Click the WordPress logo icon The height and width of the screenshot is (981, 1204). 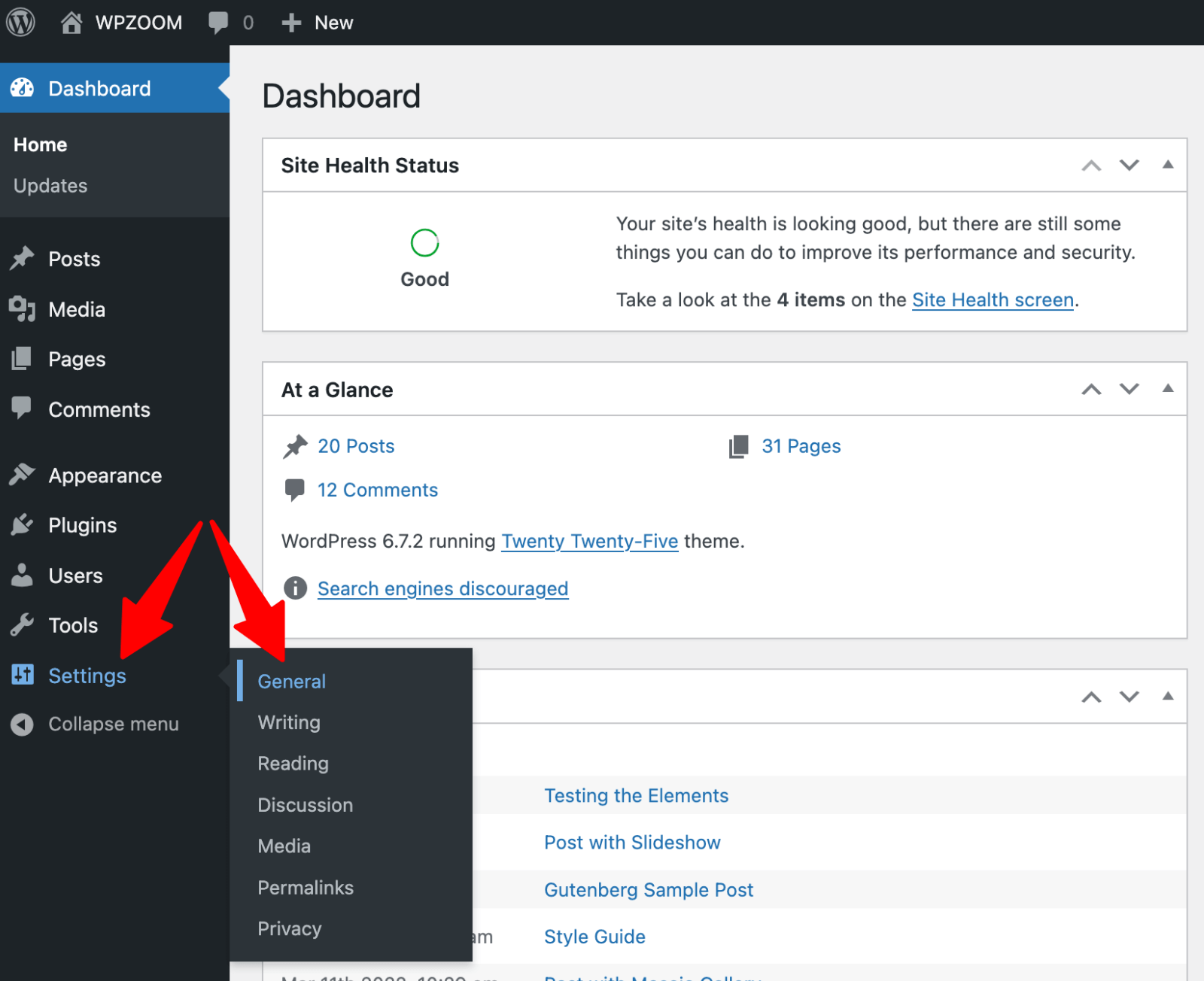pos(21,23)
